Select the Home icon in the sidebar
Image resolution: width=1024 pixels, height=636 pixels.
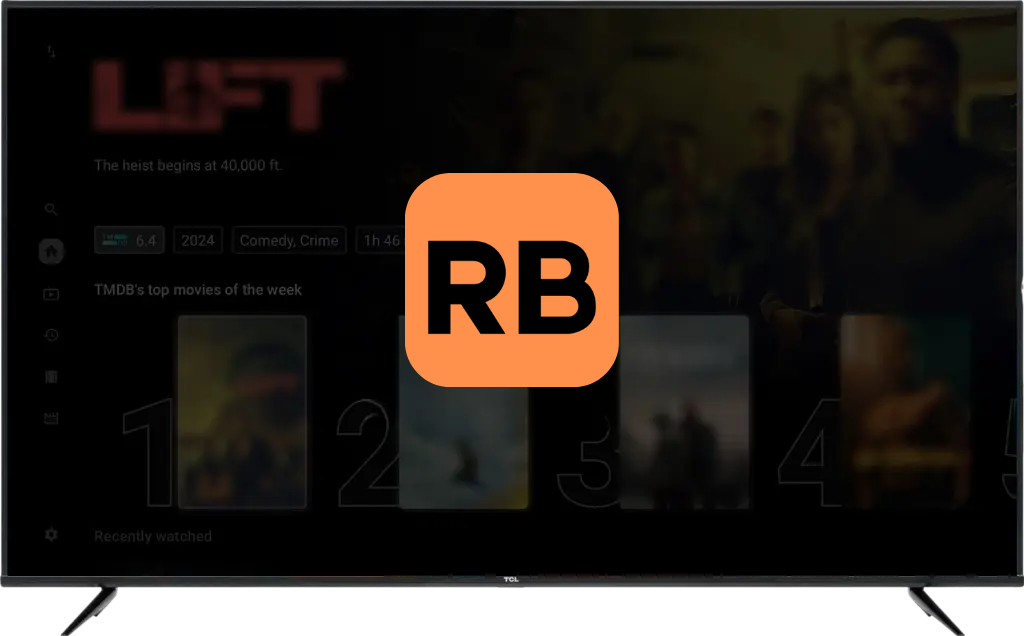click(x=51, y=251)
